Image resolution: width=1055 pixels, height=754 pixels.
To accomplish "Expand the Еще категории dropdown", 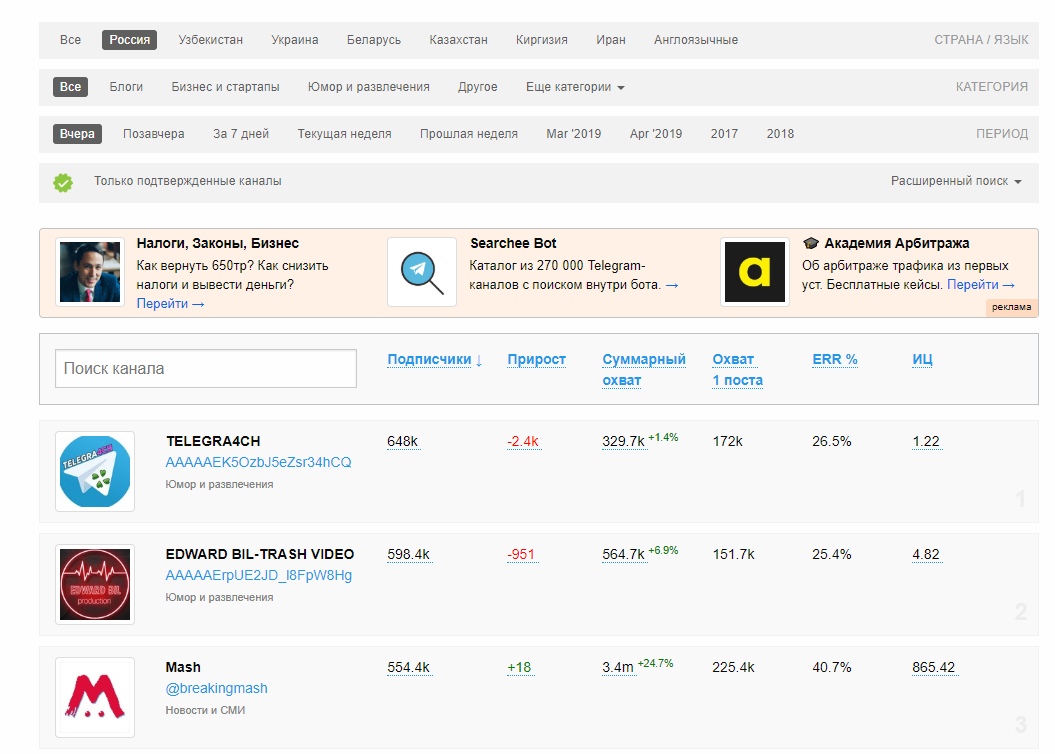I will click(575, 87).
